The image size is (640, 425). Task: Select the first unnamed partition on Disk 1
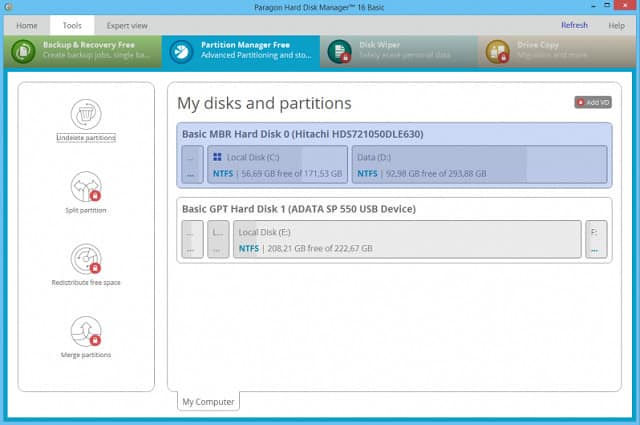192,239
